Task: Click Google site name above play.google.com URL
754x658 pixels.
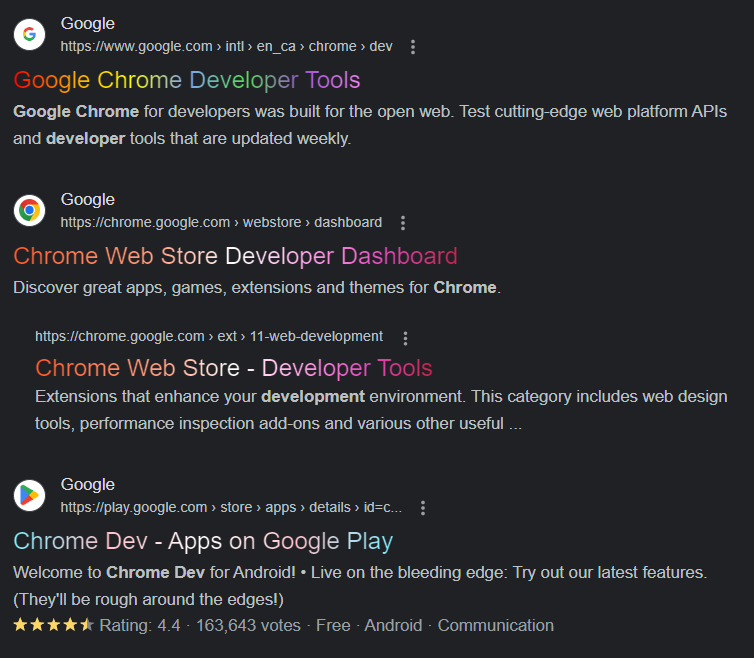Action: pos(88,484)
